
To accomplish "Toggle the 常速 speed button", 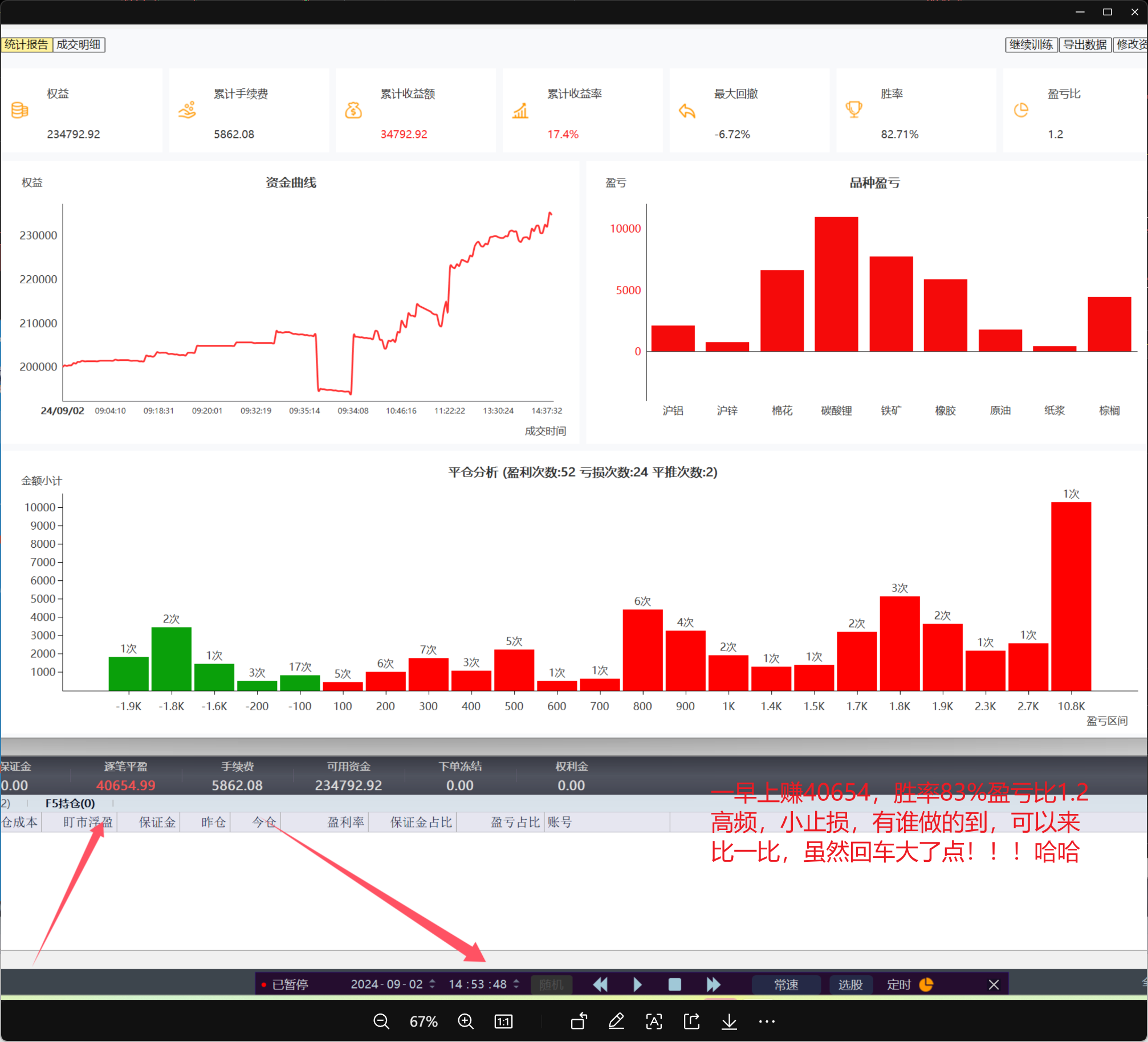I will 786,984.
